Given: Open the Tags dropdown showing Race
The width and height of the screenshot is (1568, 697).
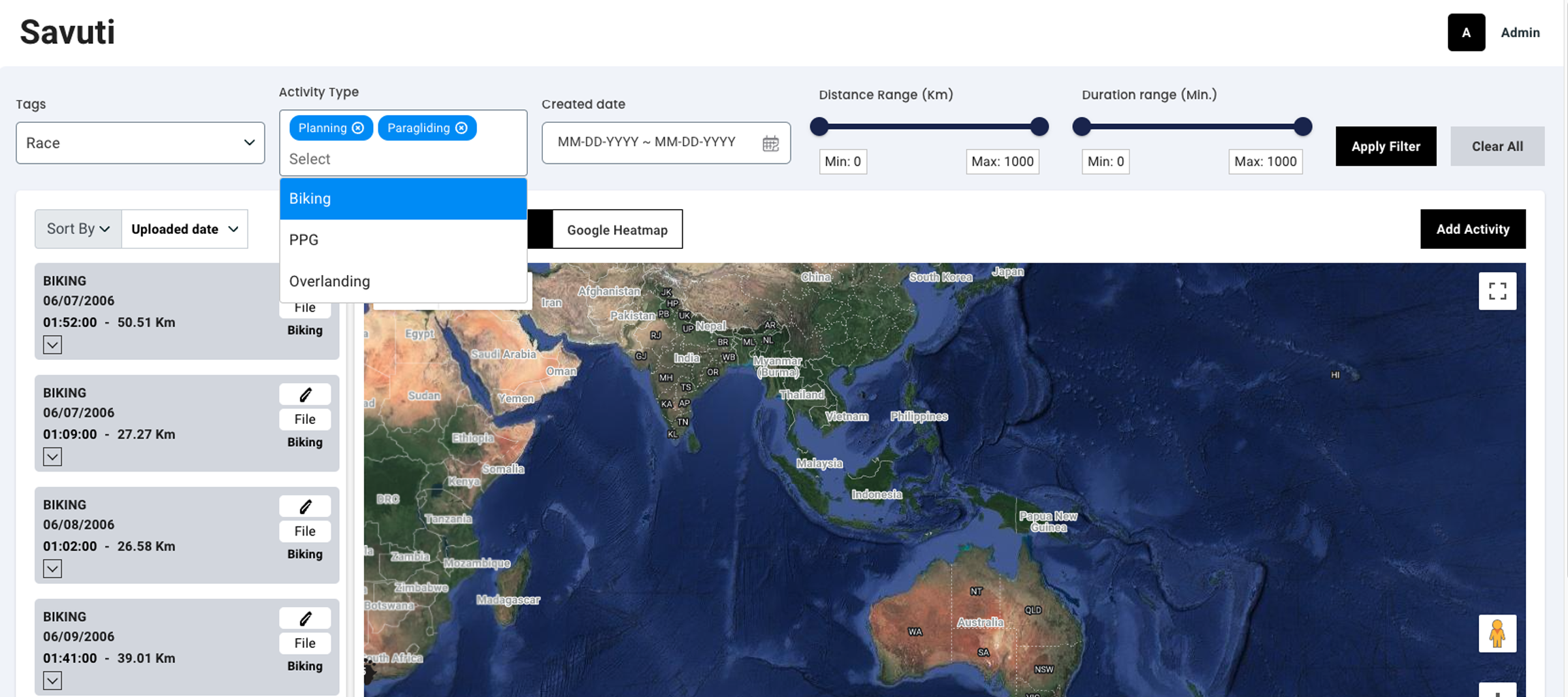Looking at the screenshot, I should coord(140,143).
